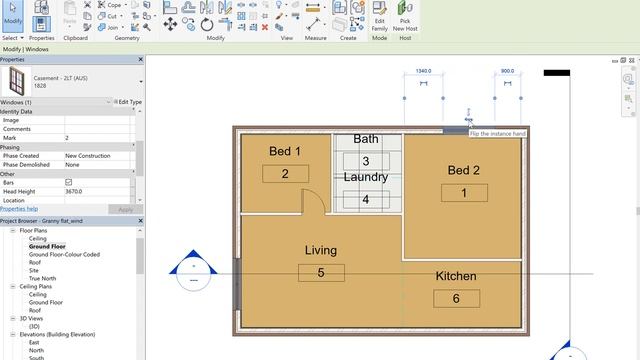This screenshot has height=360, width=640.
Task: Toggle the Bars checkbox
Action: click(68, 182)
